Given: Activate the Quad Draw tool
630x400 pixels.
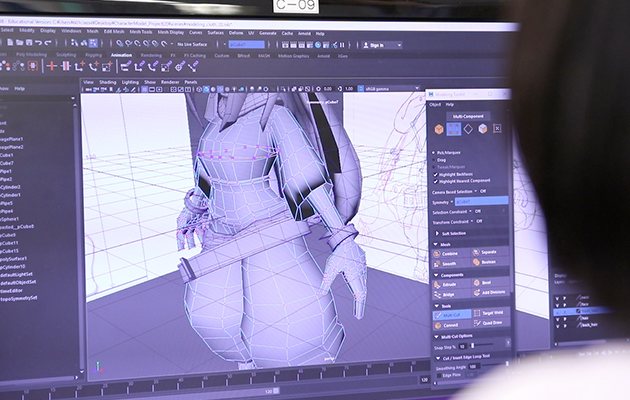Looking at the screenshot, I should (489, 322).
